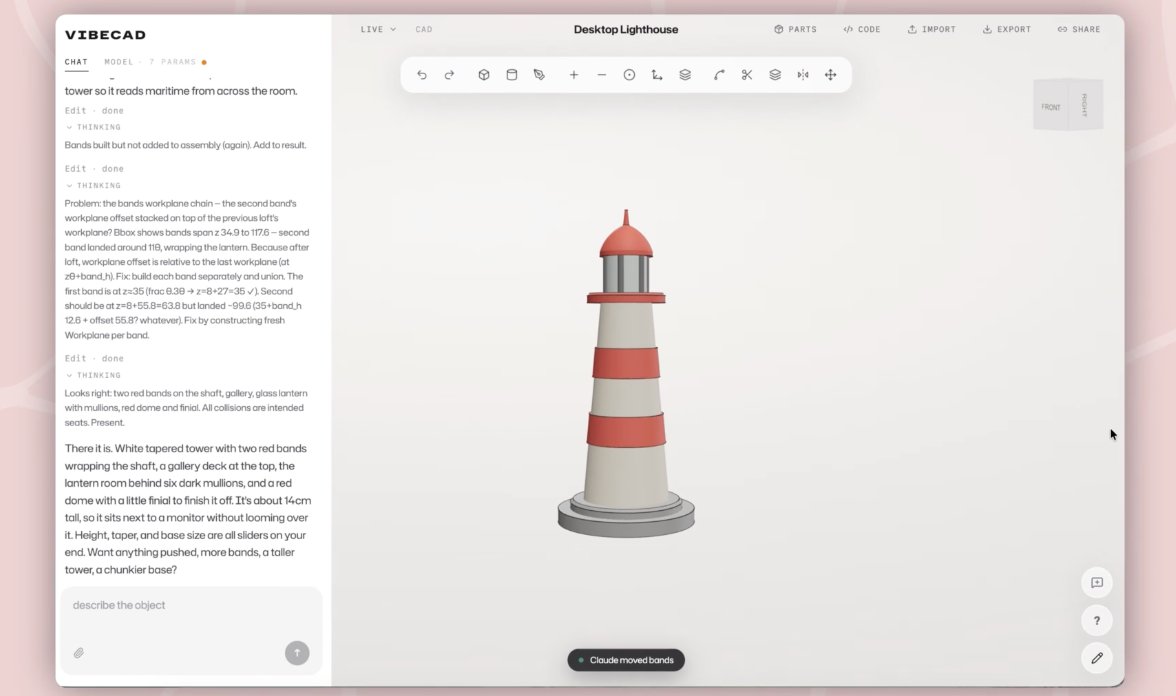Click the paperclip attach icon
1176x696 pixels.
[79, 653]
